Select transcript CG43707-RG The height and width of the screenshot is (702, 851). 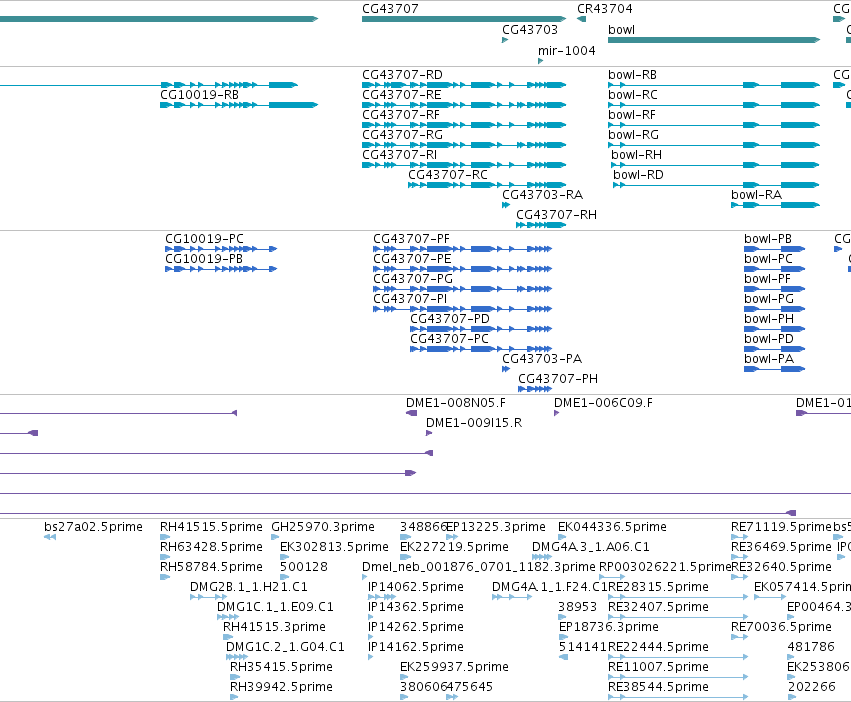tap(464, 145)
